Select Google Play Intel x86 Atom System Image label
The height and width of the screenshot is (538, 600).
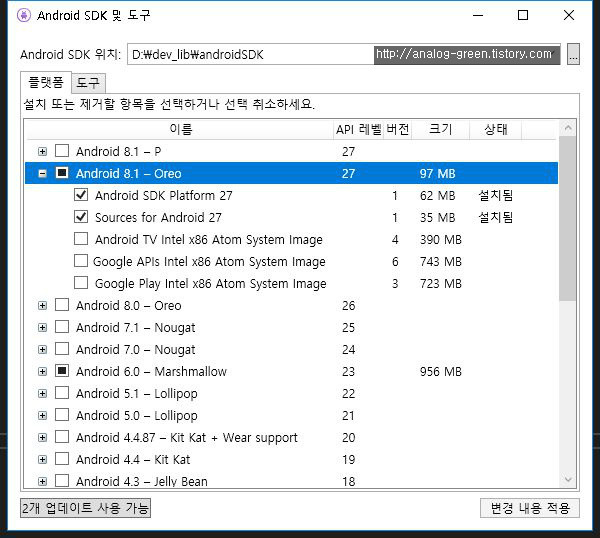coord(211,284)
